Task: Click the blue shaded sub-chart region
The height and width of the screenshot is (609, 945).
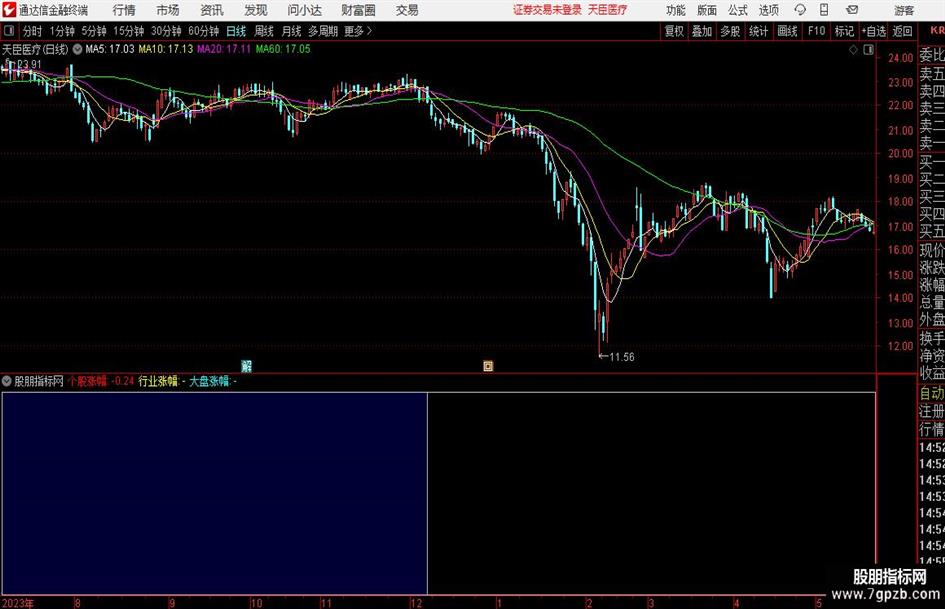Action: (215, 493)
